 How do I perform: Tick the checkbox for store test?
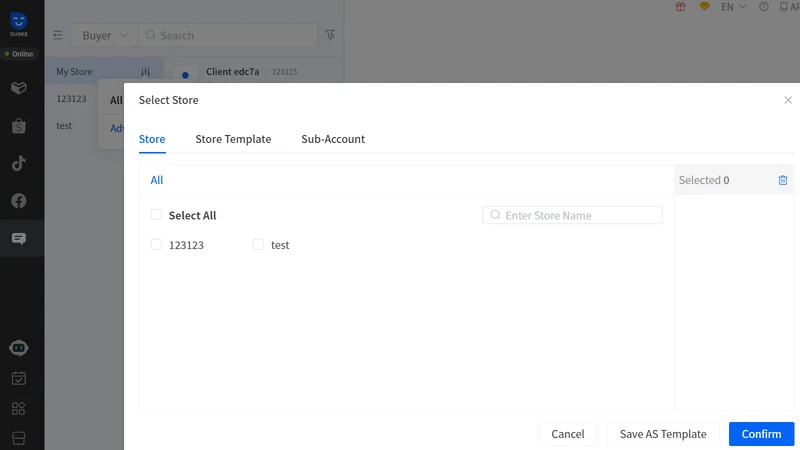[258, 244]
